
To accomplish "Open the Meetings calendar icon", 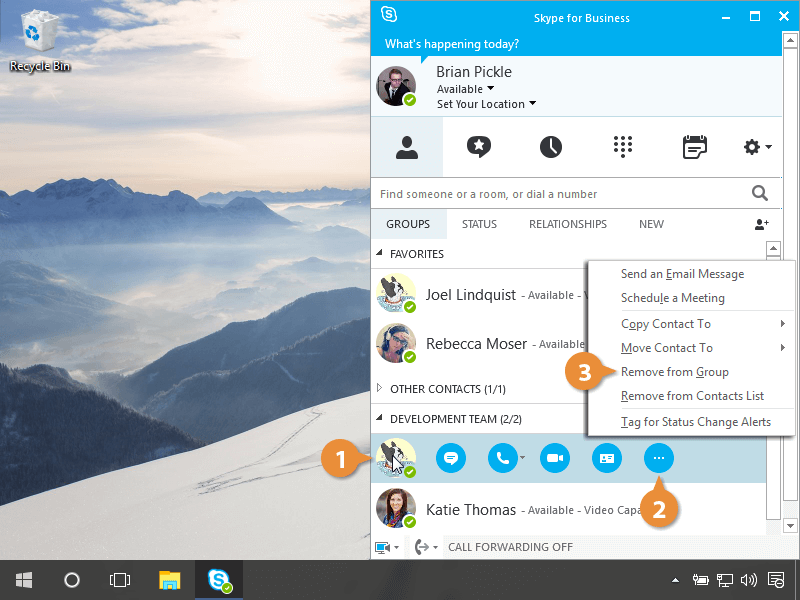I will [694, 147].
